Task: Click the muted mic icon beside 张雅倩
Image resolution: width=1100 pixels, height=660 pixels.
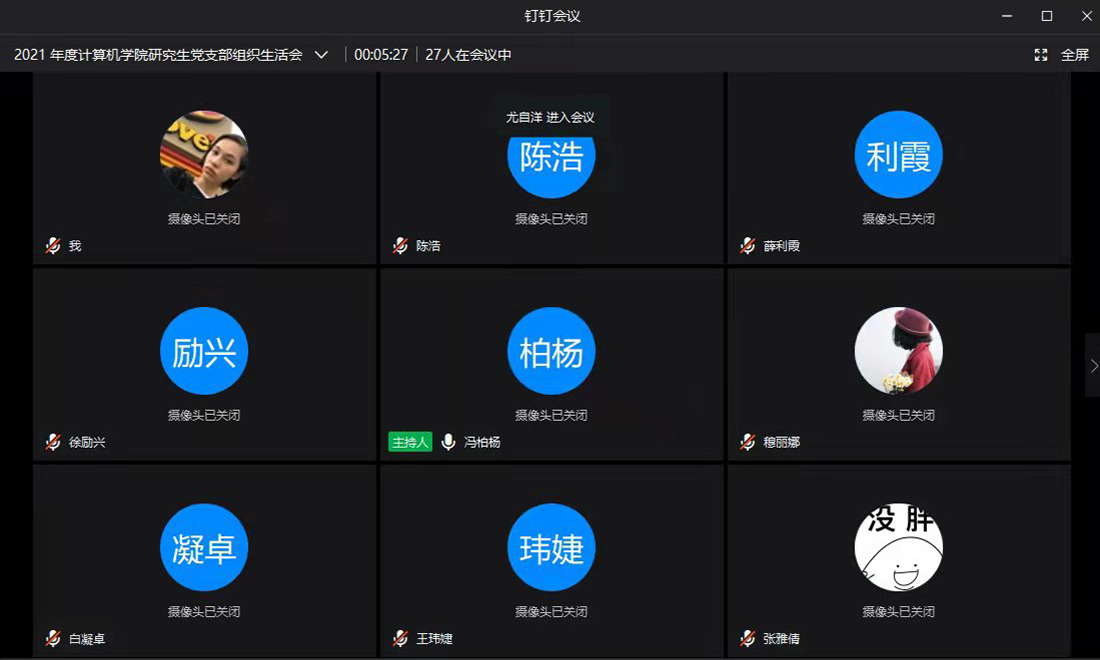Action: pyautogui.click(x=747, y=638)
